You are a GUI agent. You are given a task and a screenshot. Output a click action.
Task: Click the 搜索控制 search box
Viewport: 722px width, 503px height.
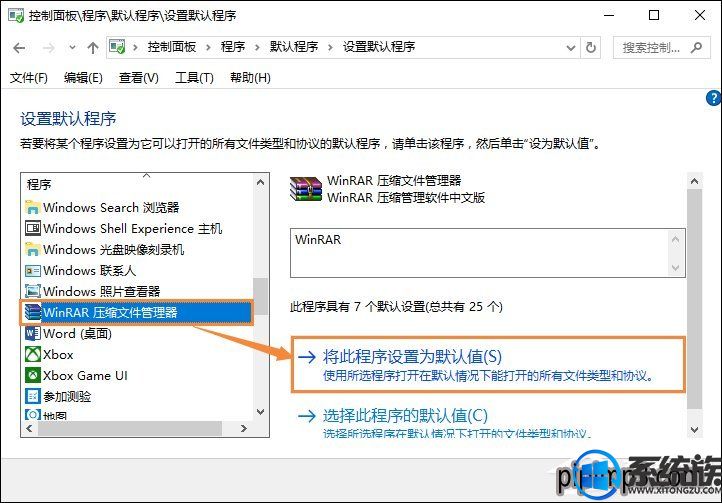click(661, 47)
